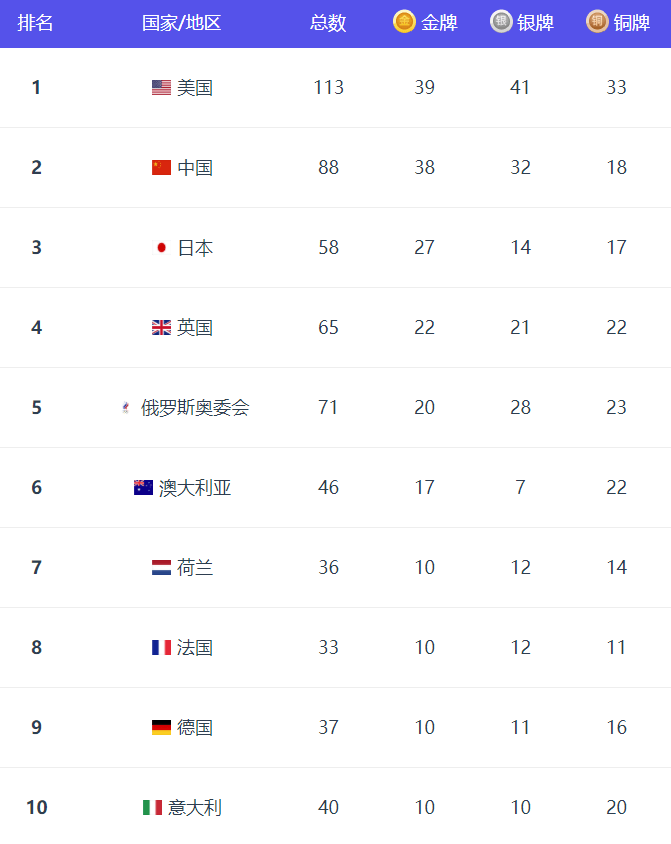Click the 国家/地区 column header
This screenshot has height=844, width=671.
pyautogui.click(x=181, y=23)
